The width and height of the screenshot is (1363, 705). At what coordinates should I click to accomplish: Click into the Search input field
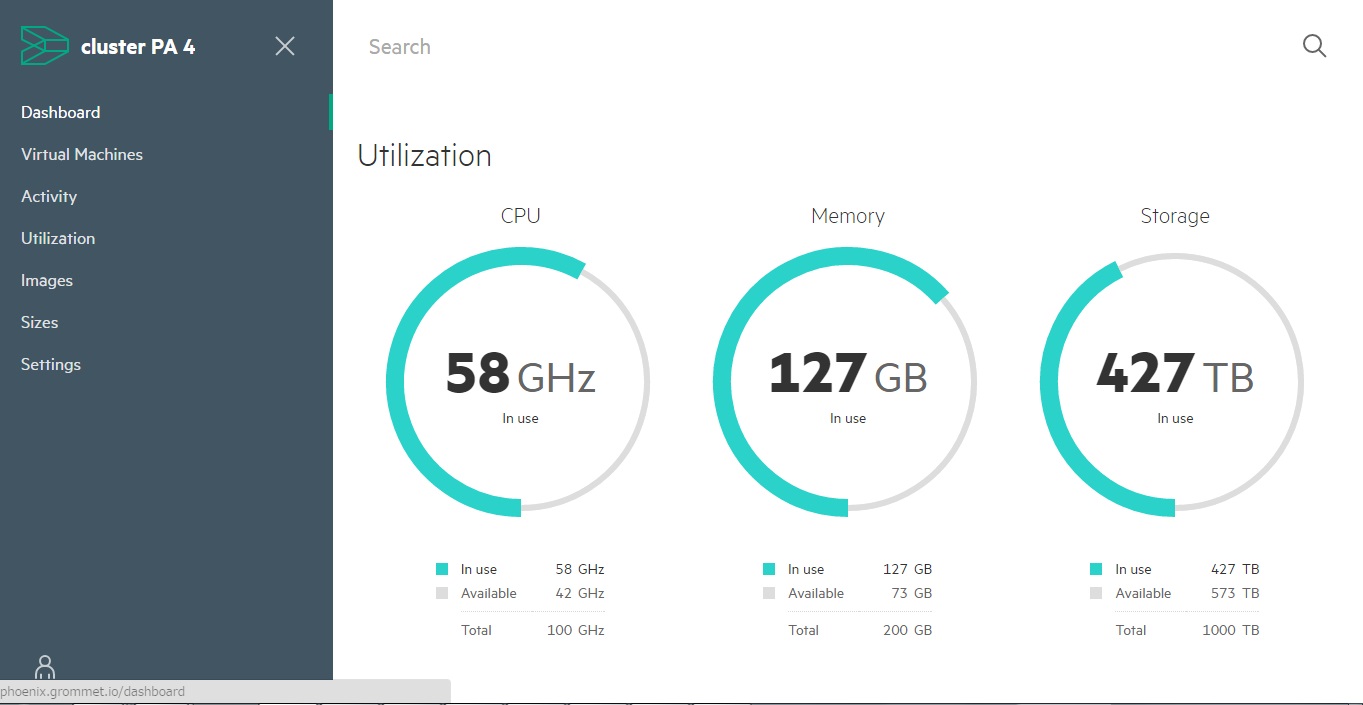[800, 47]
